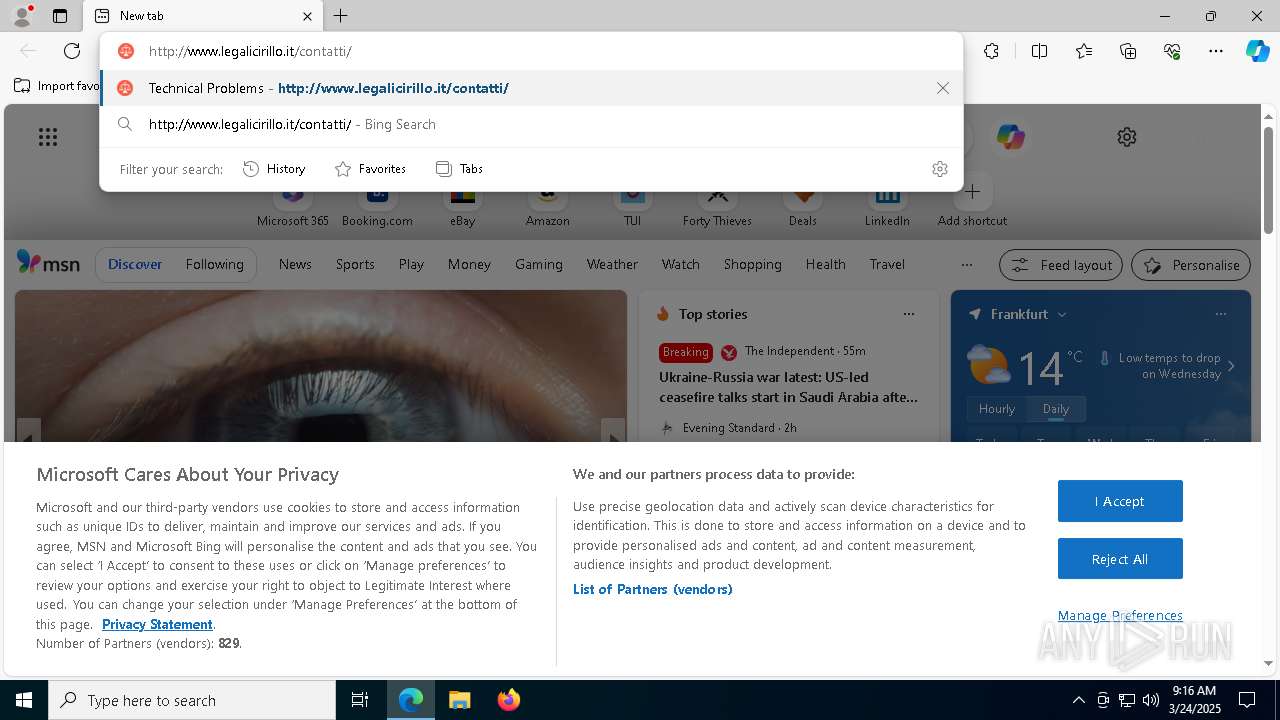The height and width of the screenshot is (720, 1280).
Task: Switch to the Following tab
Action: tap(214, 264)
